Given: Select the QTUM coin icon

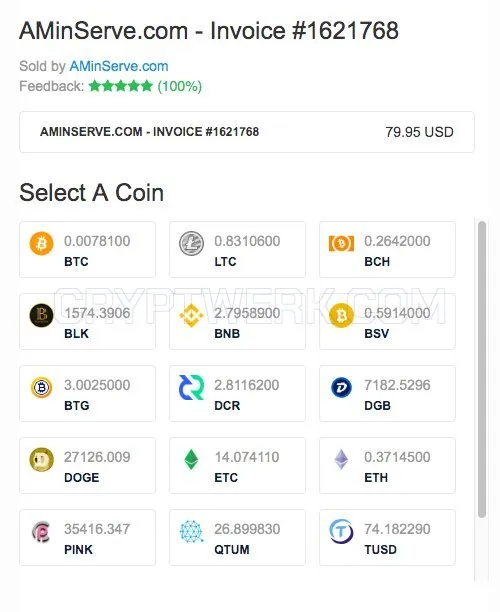Looking at the screenshot, I should pyautogui.click(x=191, y=532).
